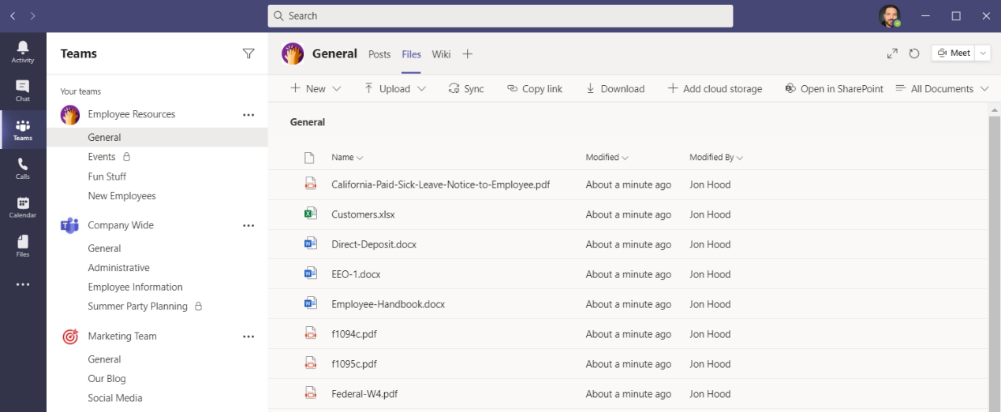
Task: Select the Files tab
Action: tap(411, 54)
